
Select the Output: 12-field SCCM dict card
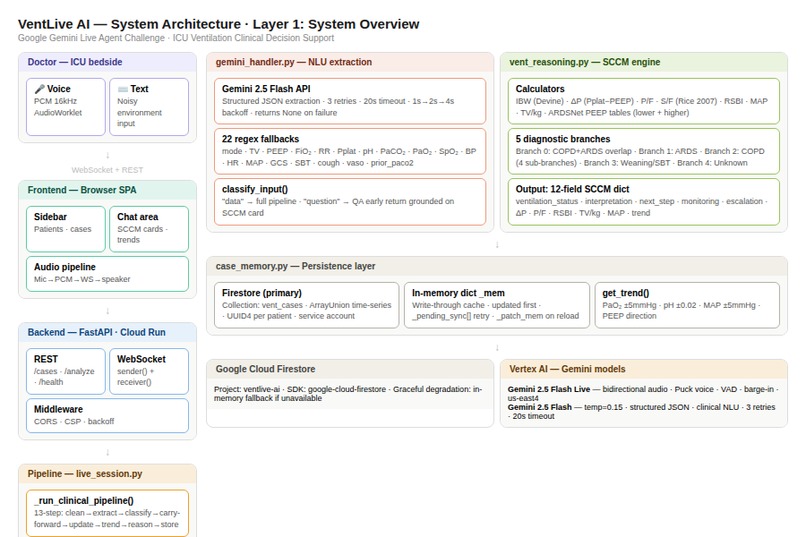tap(644, 201)
